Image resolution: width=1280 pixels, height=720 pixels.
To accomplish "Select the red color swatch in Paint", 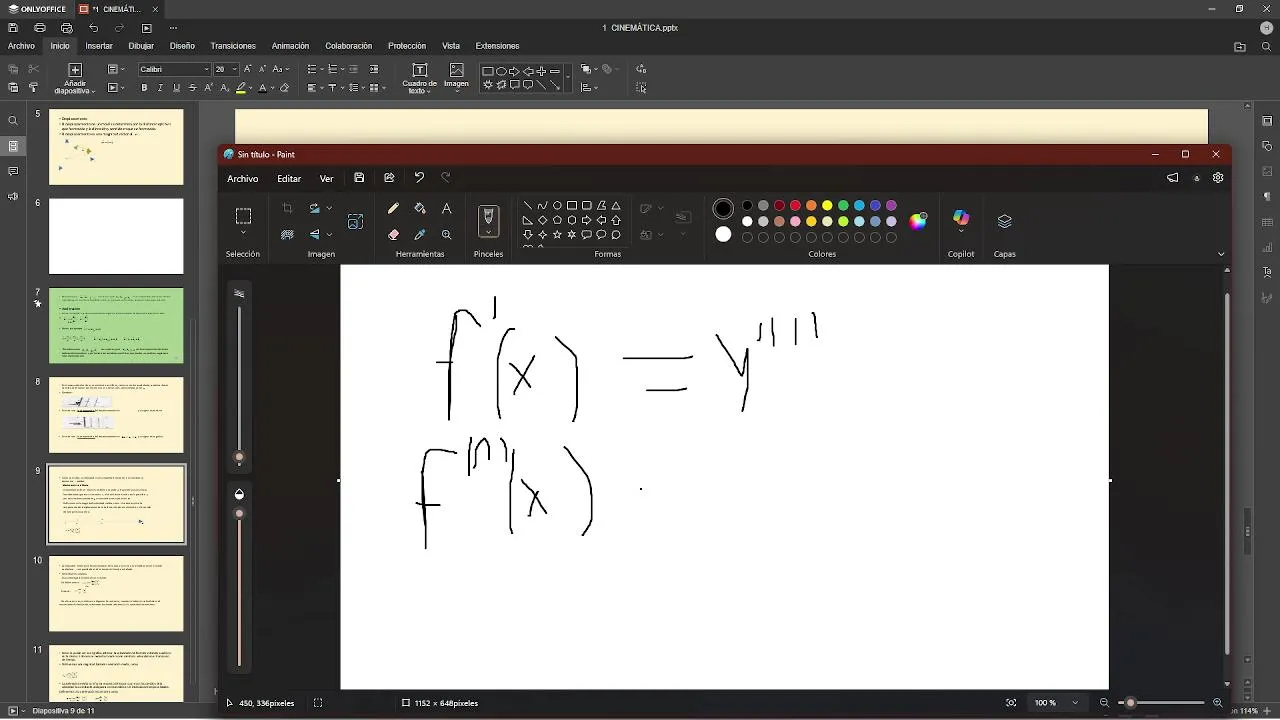I will point(795,206).
